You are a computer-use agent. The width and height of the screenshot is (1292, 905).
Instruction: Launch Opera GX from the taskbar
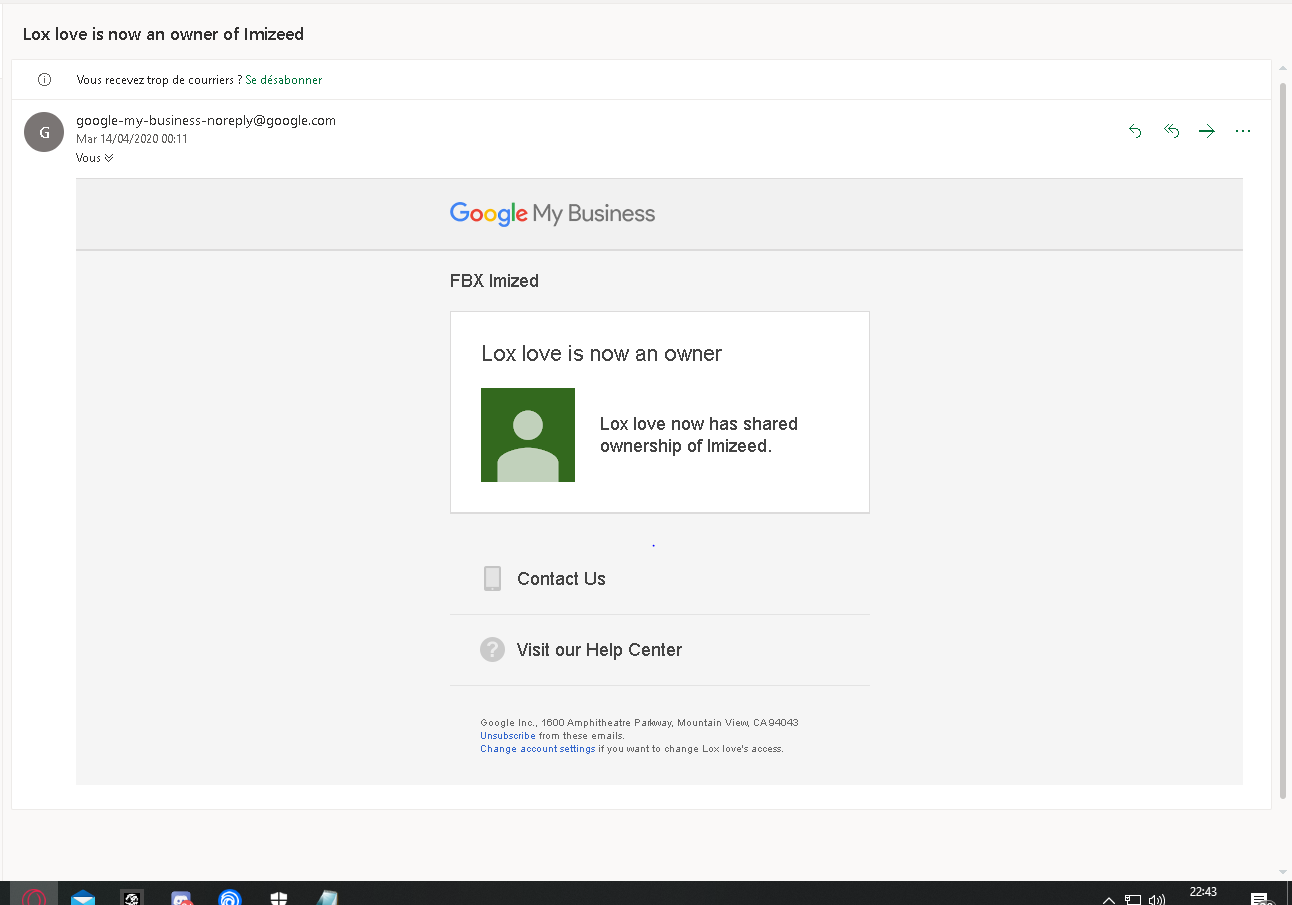tap(35, 897)
